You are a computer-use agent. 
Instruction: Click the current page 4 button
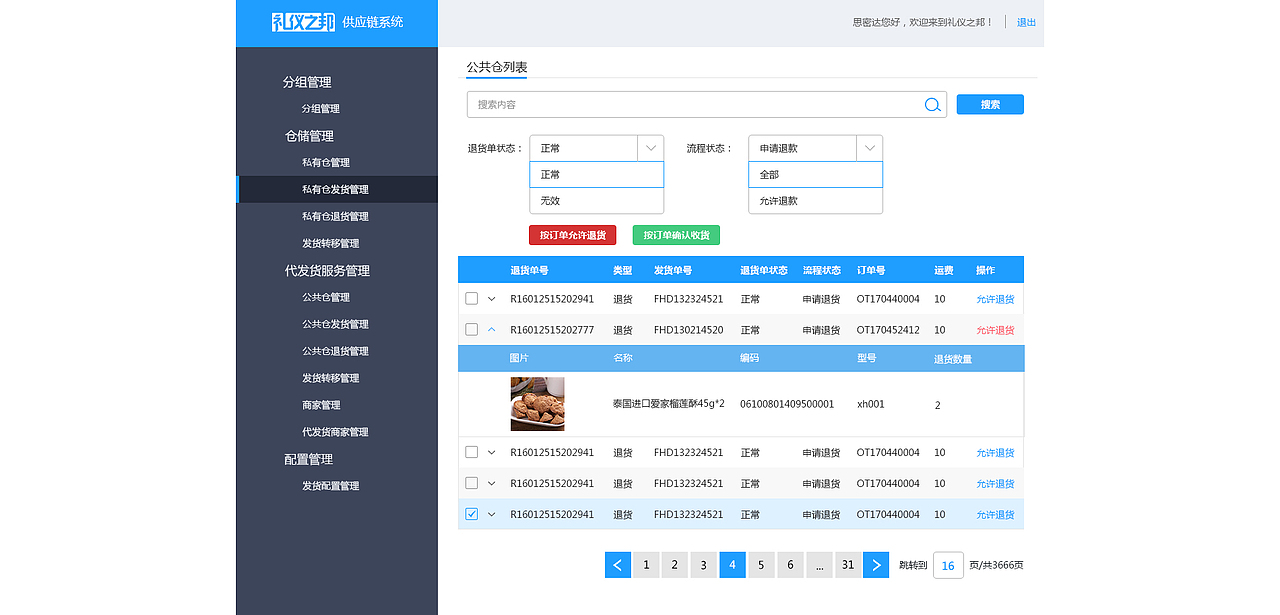point(733,565)
